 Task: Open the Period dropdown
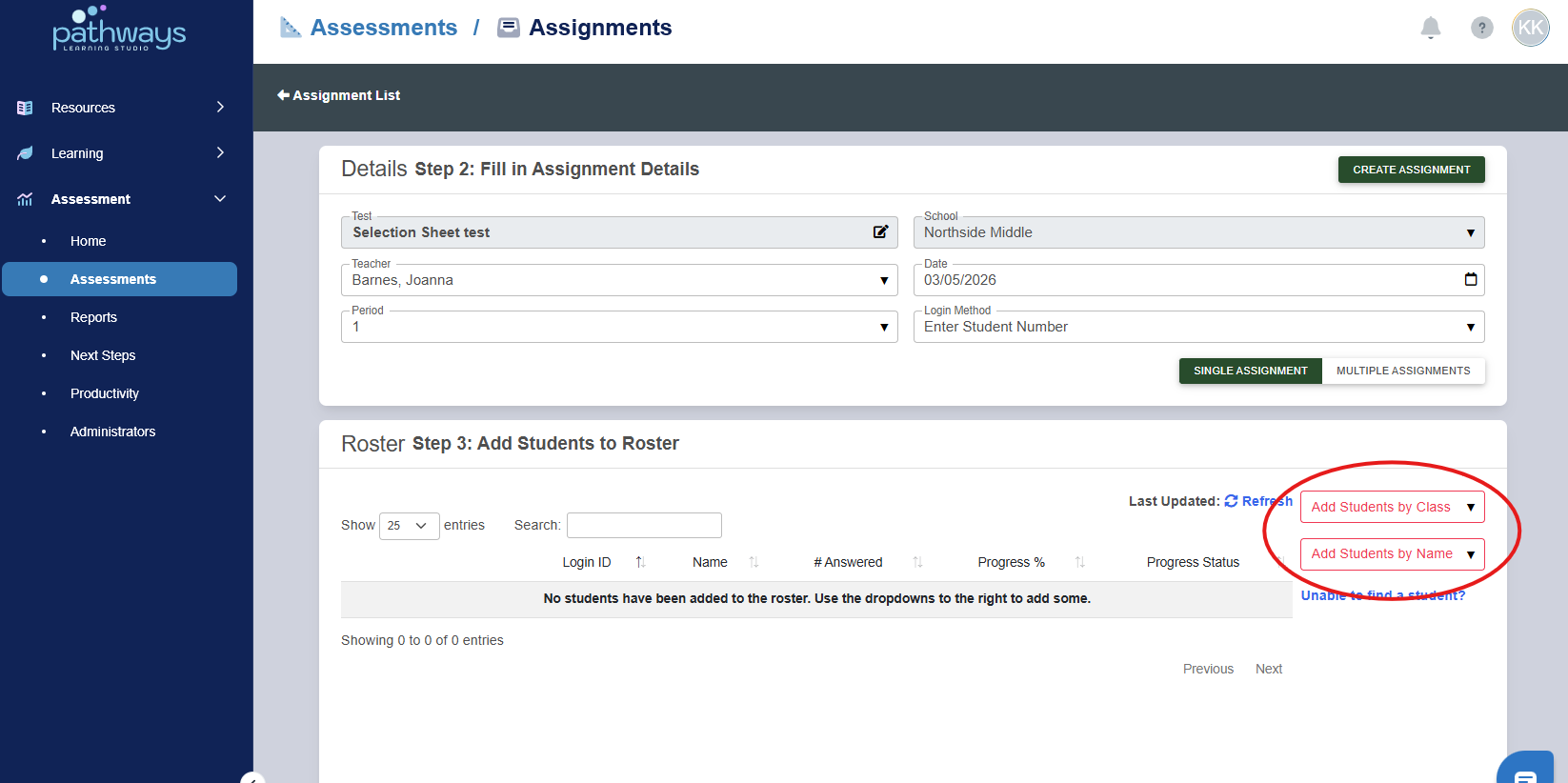(619, 327)
